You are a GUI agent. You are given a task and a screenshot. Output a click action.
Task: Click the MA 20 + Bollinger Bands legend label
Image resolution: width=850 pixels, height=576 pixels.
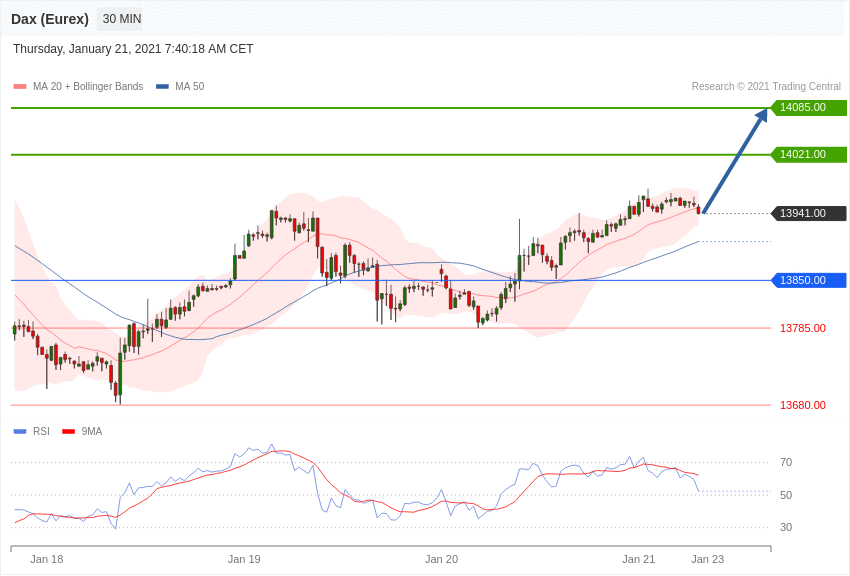pyautogui.click(x=88, y=87)
